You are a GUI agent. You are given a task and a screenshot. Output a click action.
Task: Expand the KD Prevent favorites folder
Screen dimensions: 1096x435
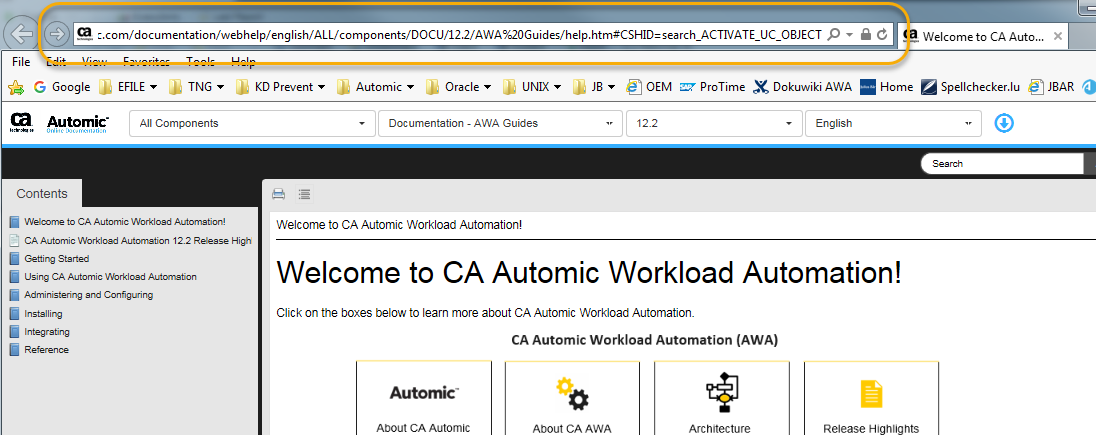281,87
